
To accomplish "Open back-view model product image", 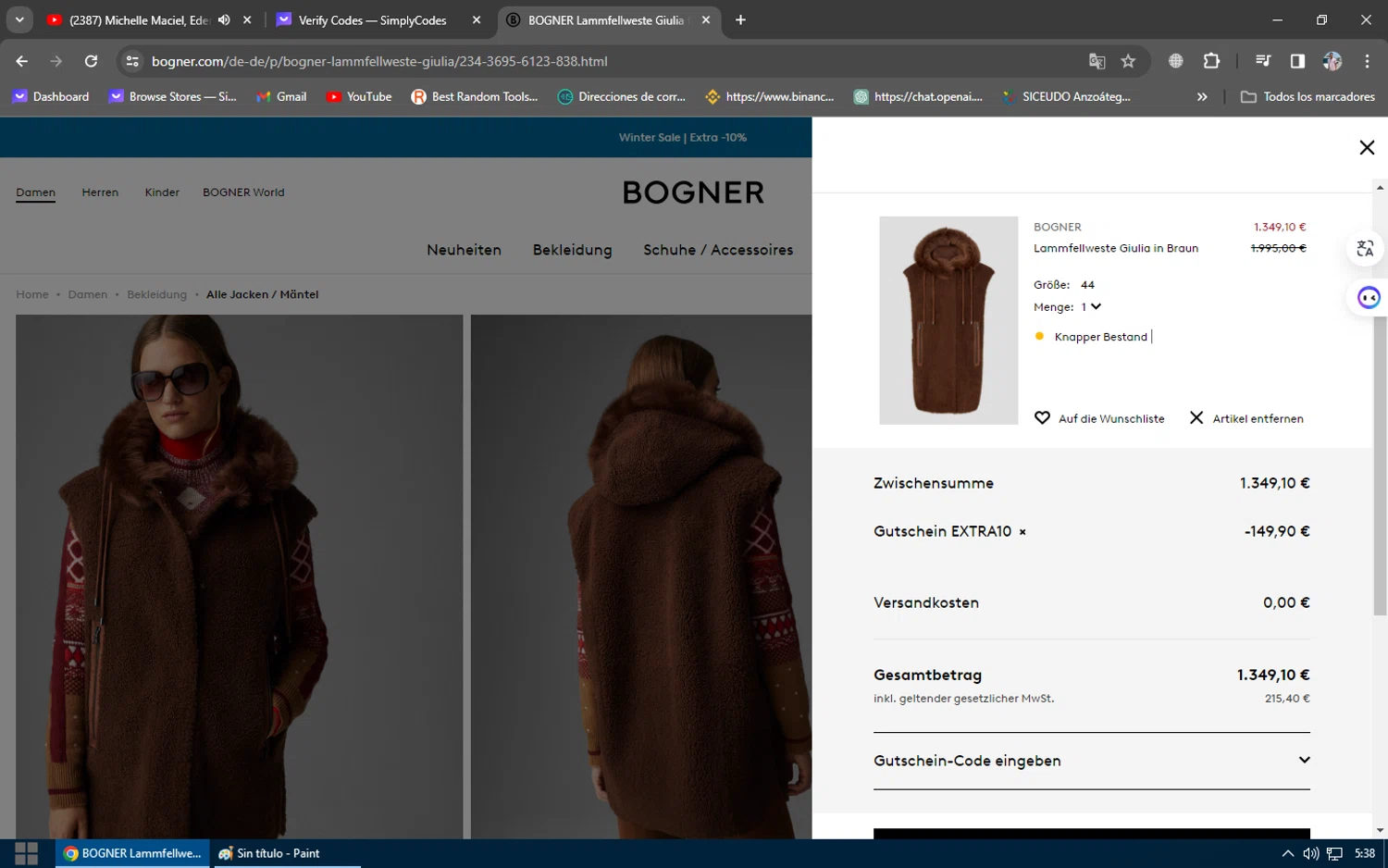I will click(x=641, y=577).
